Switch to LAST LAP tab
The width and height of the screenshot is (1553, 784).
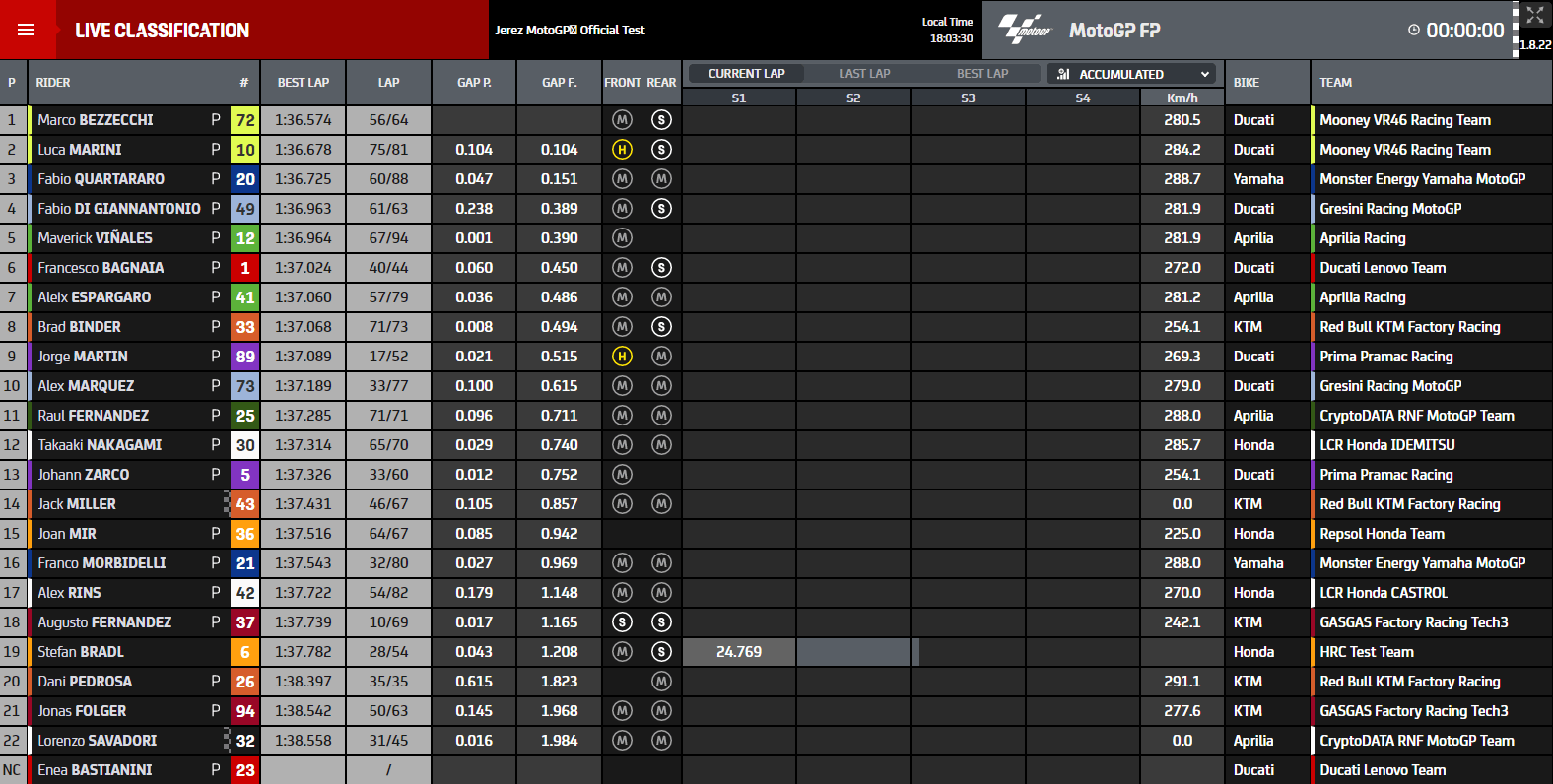(x=864, y=74)
